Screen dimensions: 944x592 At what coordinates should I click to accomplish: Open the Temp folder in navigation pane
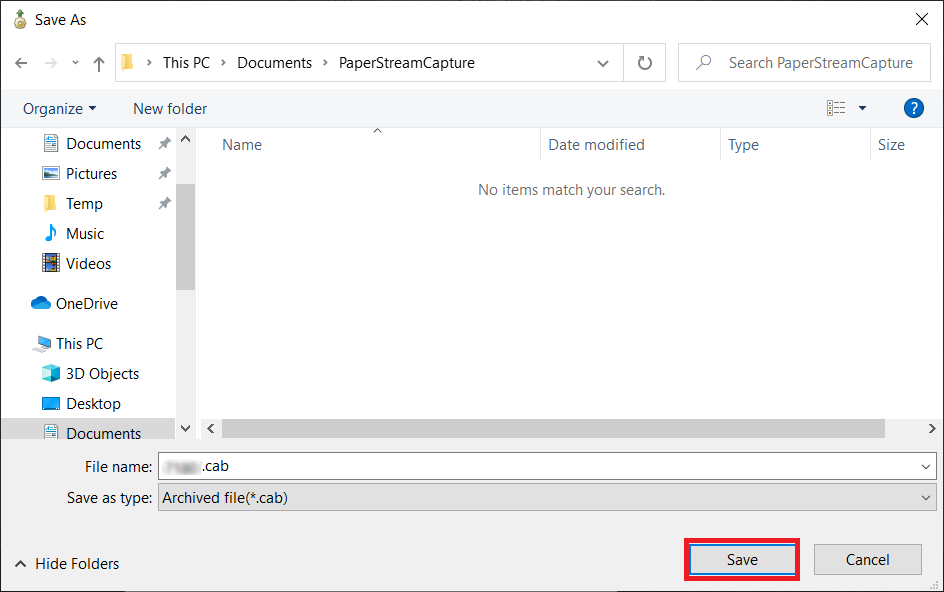click(x=84, y=204)
